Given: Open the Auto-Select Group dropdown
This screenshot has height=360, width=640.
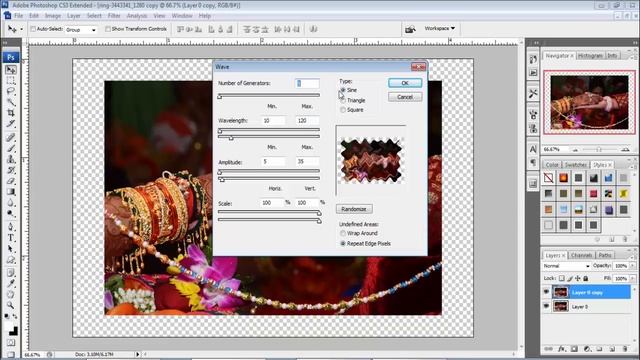Looking at the screenshot, I should (x=81, y=30).
